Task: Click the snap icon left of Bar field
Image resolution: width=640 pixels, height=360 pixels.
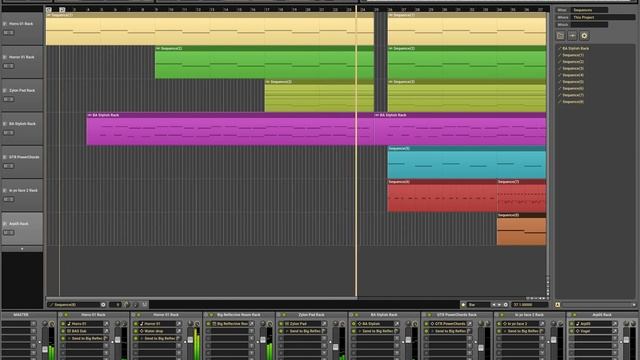Action: [x=463, y=304]
